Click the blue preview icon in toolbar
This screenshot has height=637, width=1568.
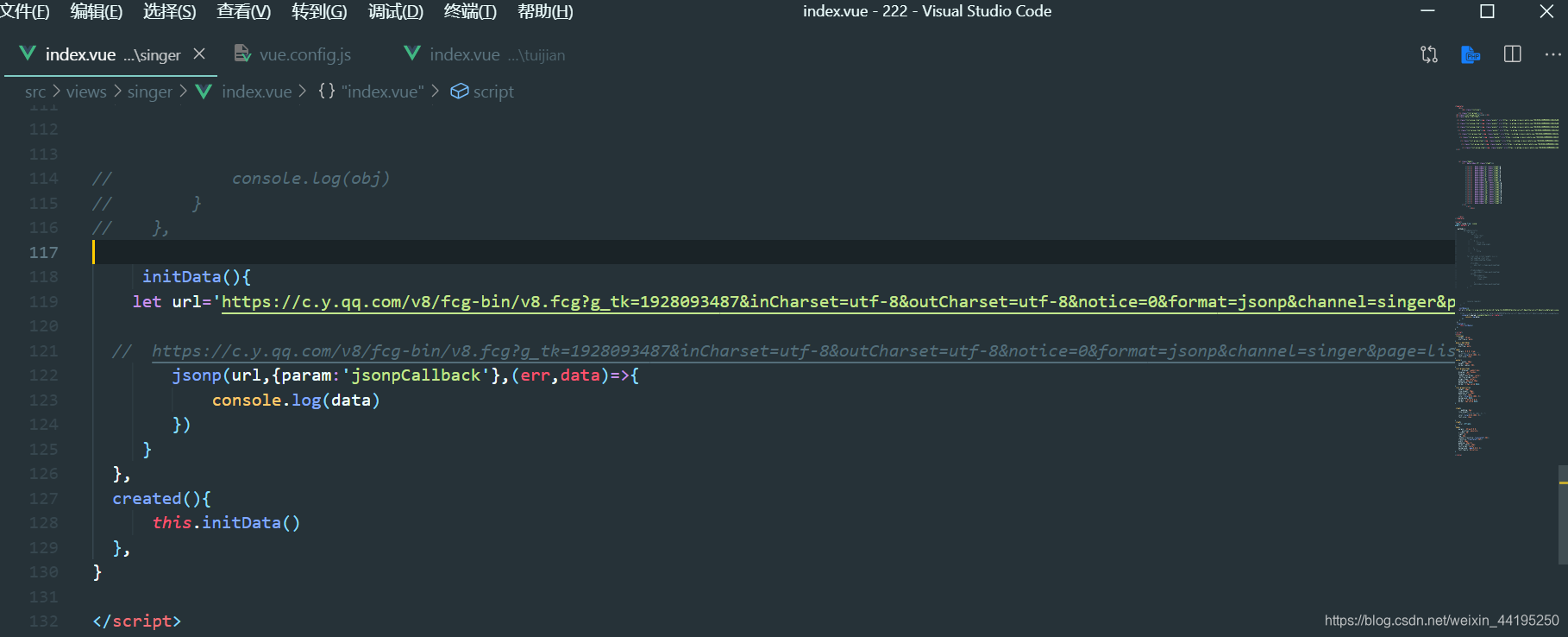pos(1471,54)
